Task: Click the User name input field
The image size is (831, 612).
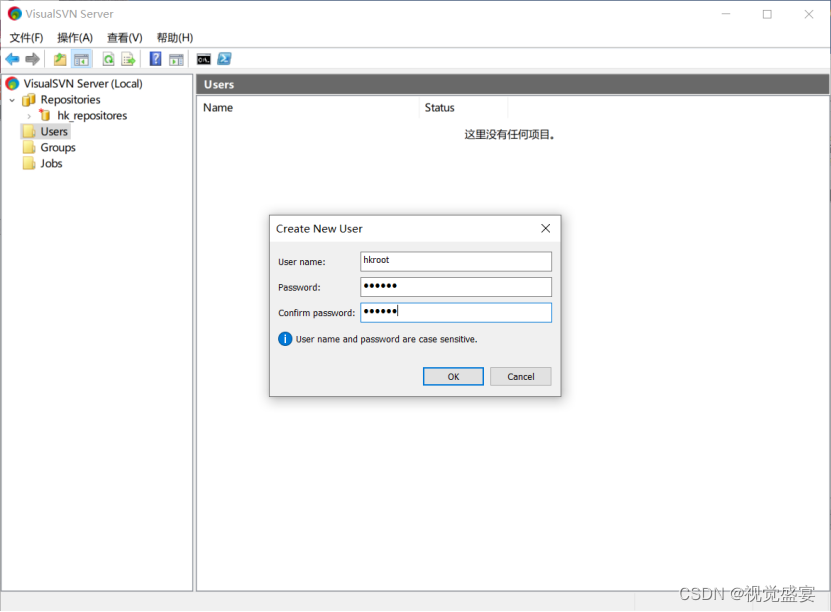Action: [456, 261]
